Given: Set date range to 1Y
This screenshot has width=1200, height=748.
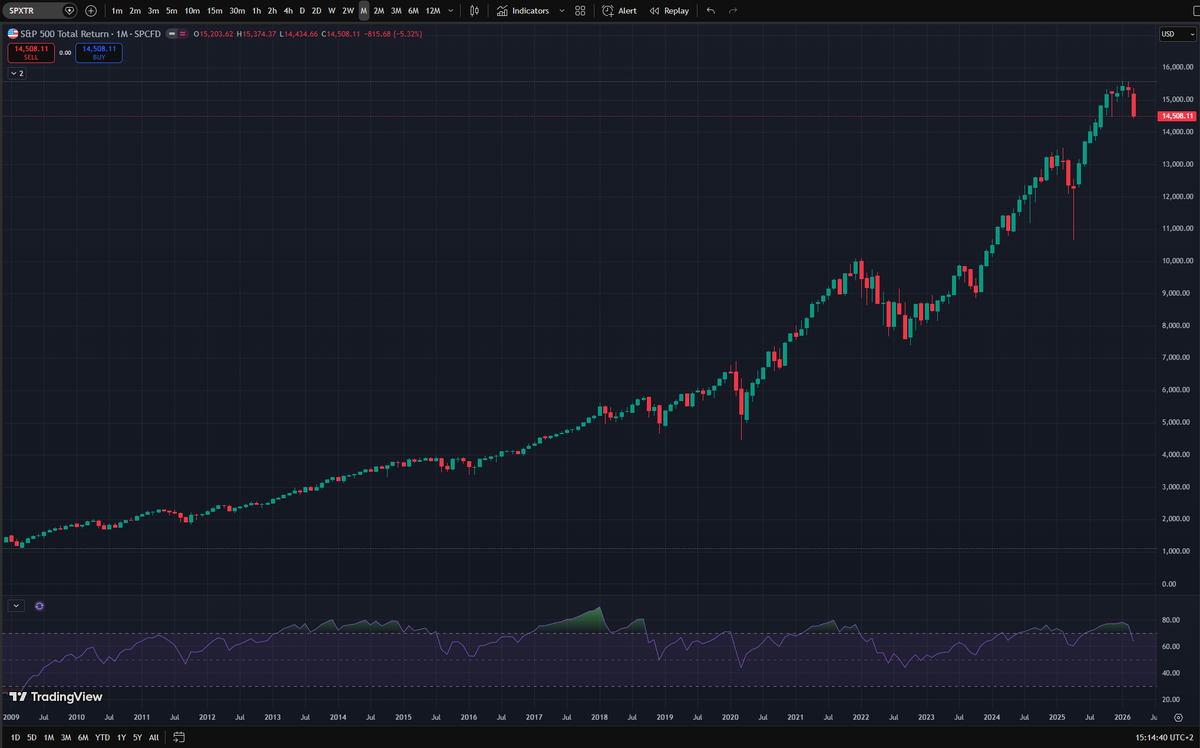Looking at the screenshot, I should click(121, 737).
